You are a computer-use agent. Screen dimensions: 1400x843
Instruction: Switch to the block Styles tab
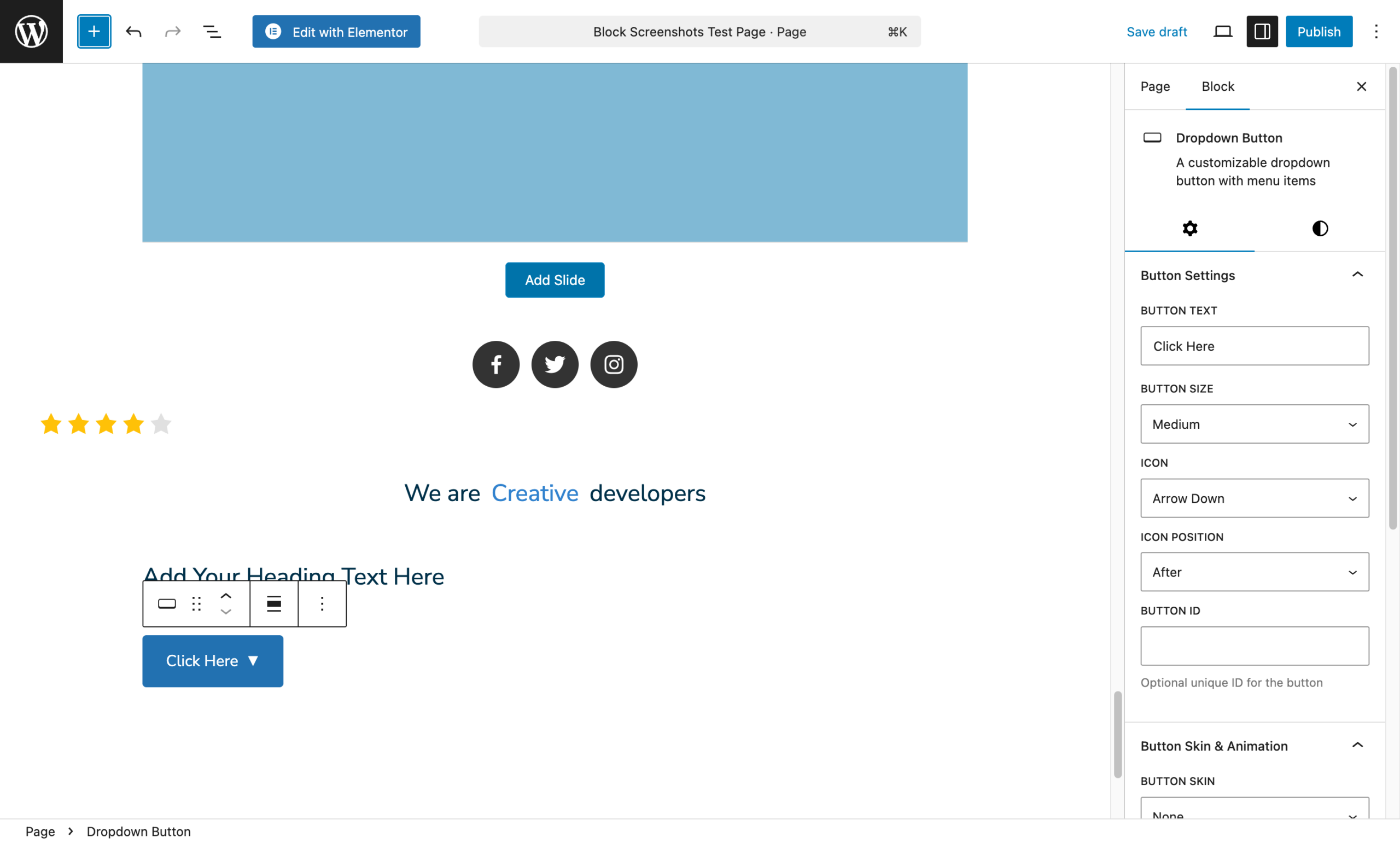[x=1320, y=228]
